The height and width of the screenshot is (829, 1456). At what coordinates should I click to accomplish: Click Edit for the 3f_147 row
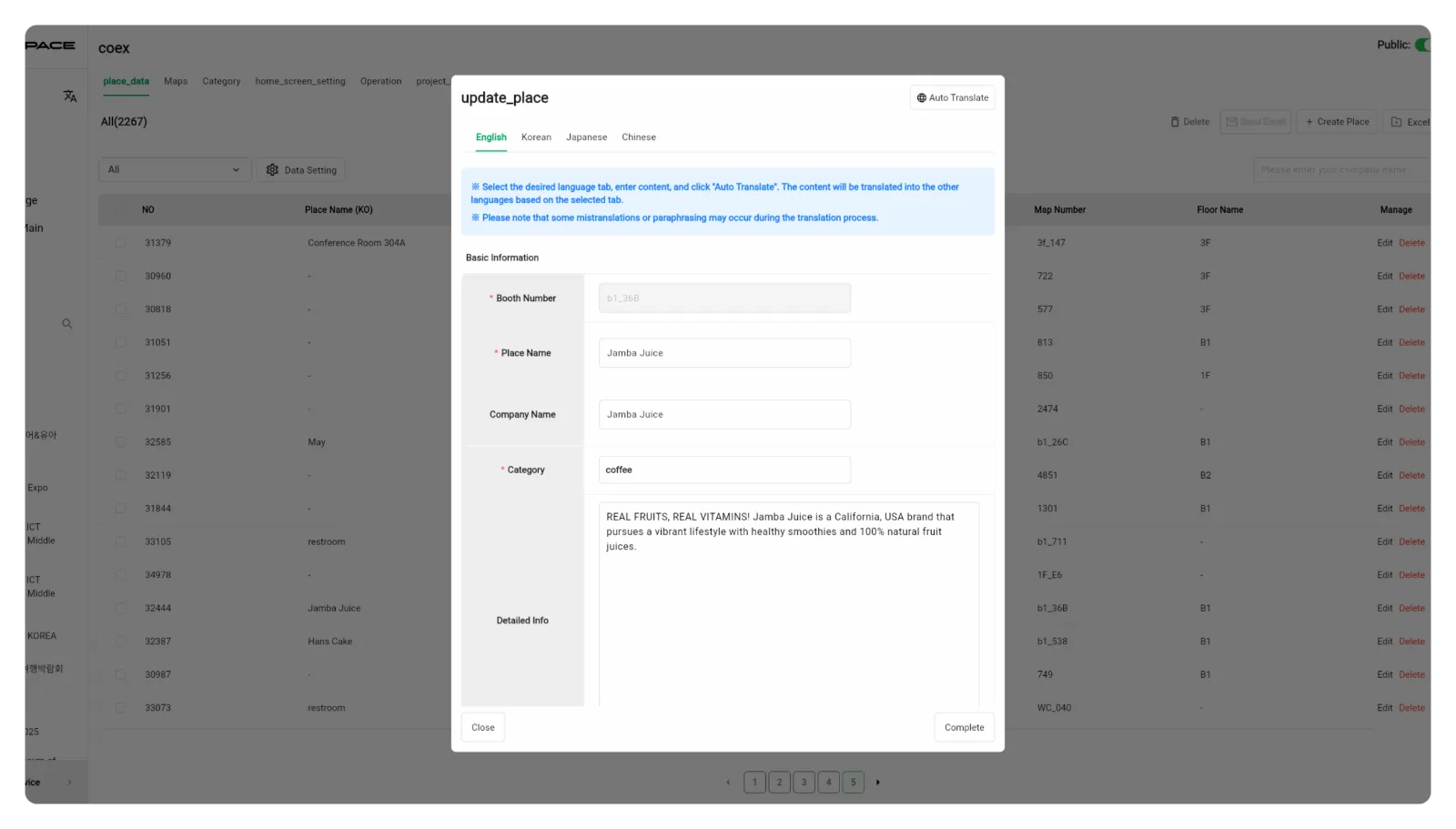coord(1384,243)
